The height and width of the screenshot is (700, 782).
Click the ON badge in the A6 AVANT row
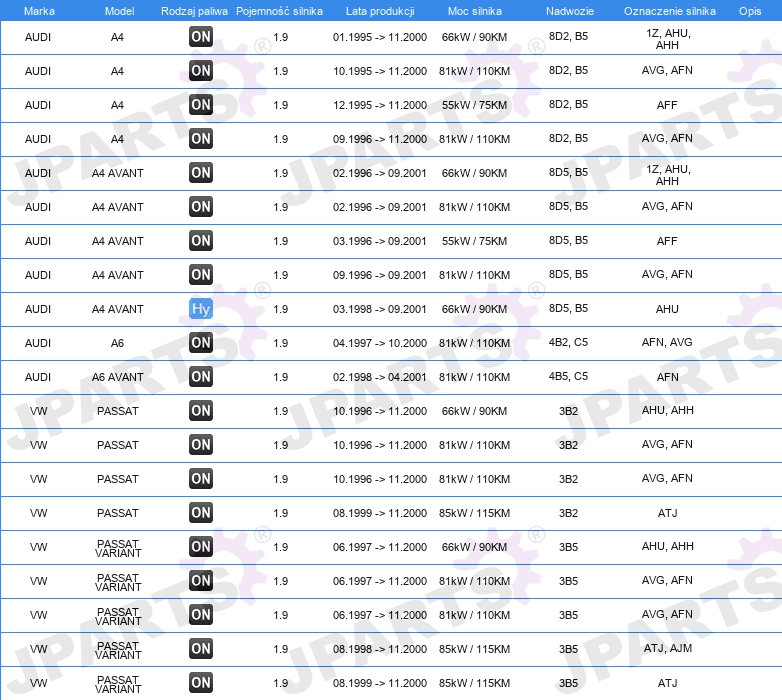[201, 376]
